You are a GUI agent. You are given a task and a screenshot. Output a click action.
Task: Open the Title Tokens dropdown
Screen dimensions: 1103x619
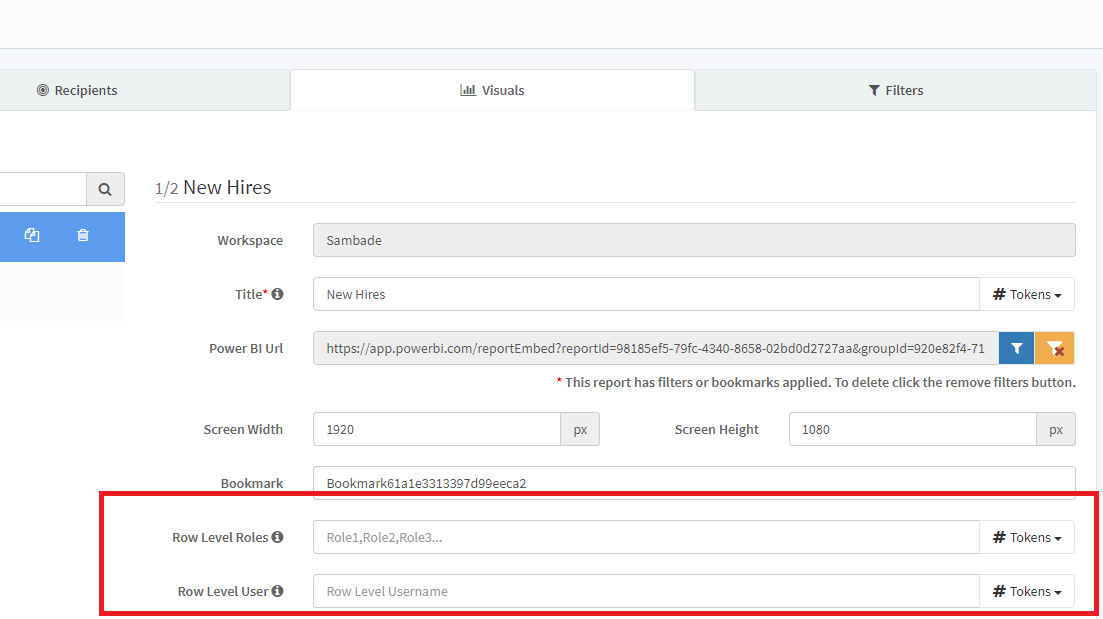pyautogui.click(x=1027, y=295)
